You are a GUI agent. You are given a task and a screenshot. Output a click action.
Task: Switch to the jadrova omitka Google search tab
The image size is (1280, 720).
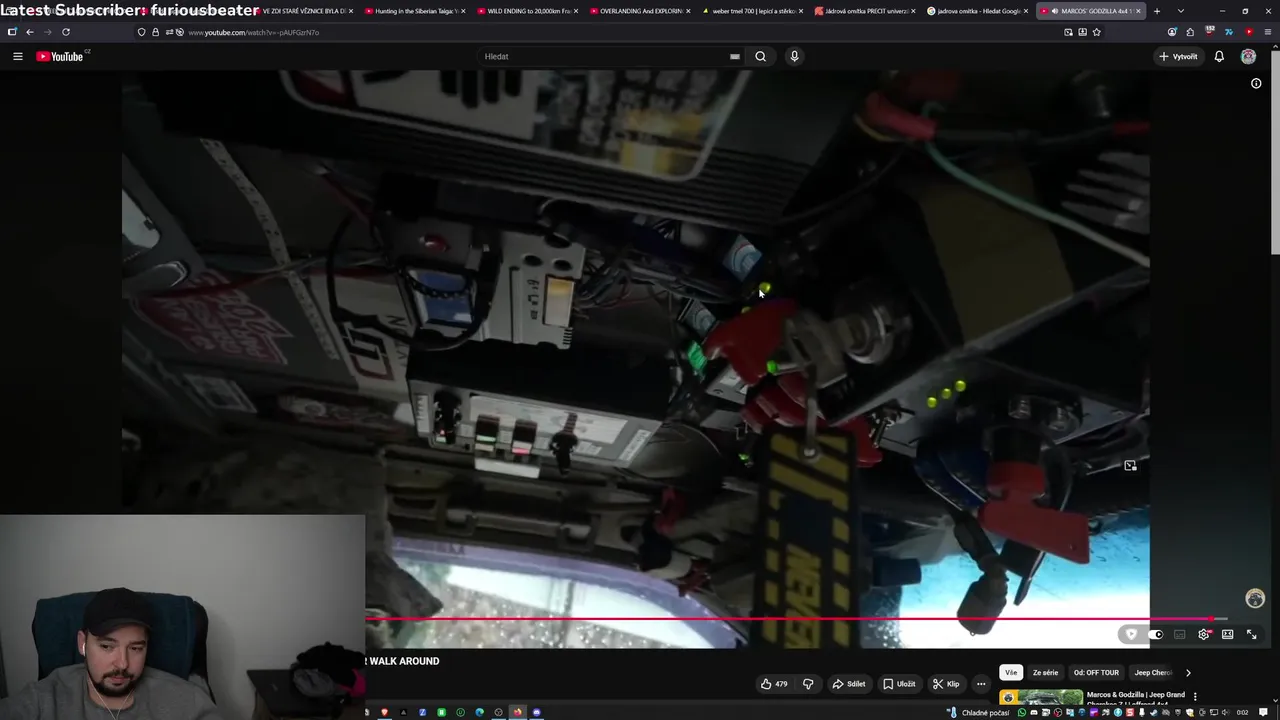(x=975, y=11)
